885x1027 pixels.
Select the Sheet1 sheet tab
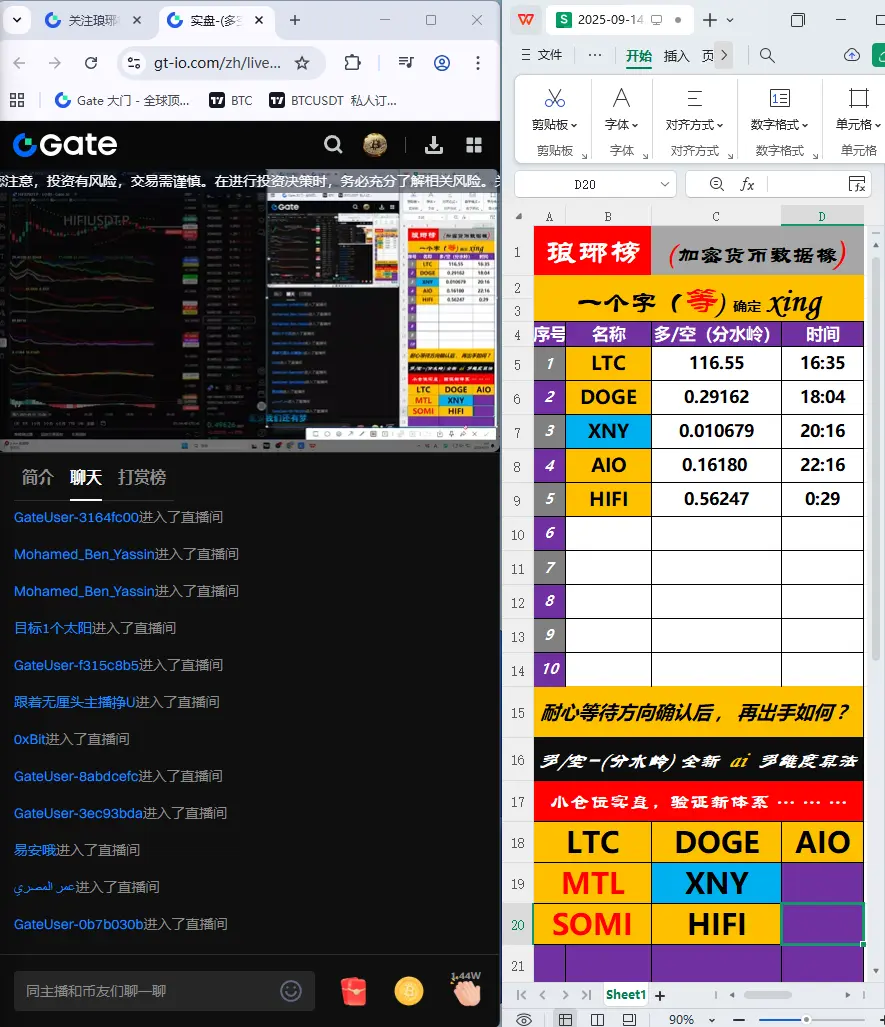click(x=626, y=994)
